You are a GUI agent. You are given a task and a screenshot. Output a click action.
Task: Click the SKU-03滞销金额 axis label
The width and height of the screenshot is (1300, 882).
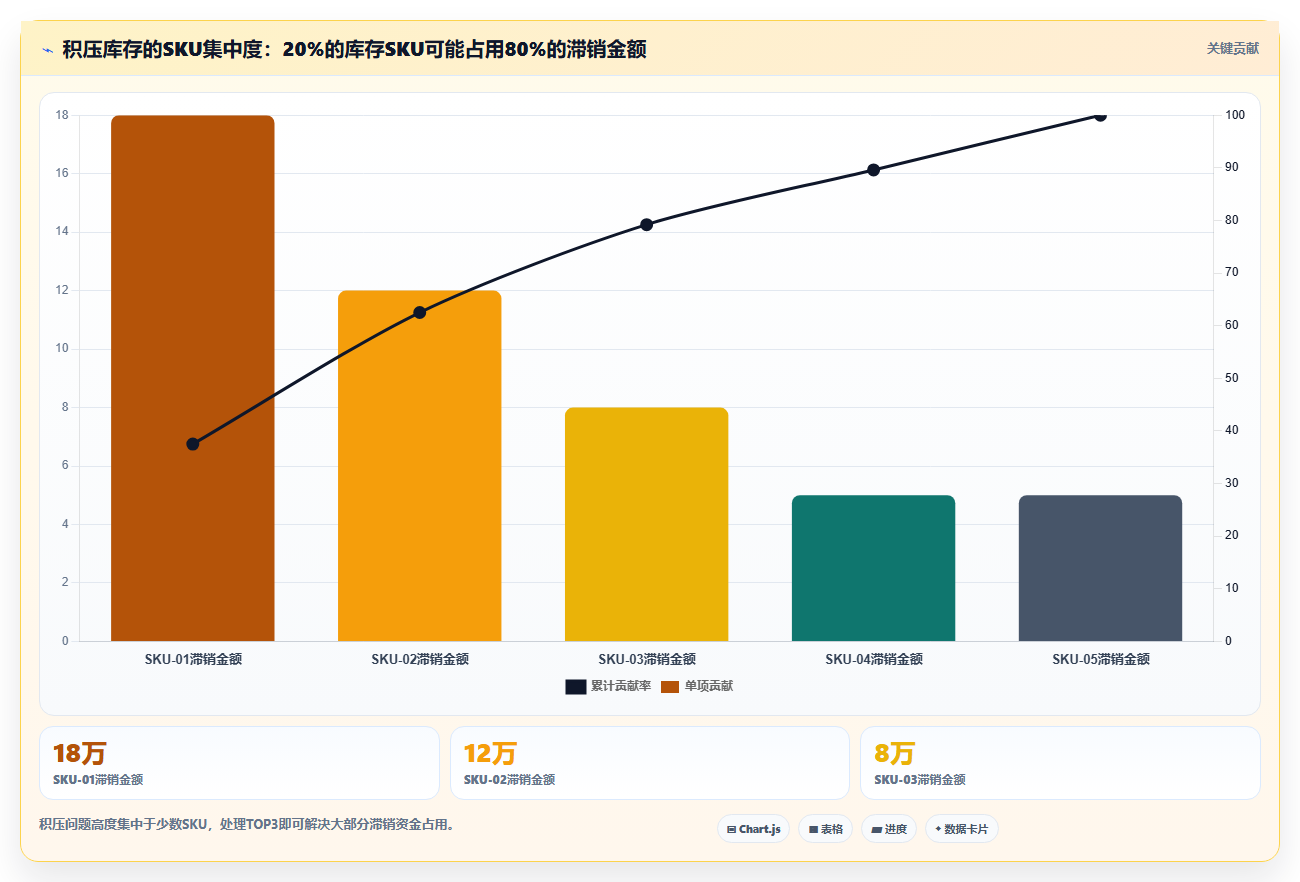[647, 659]
